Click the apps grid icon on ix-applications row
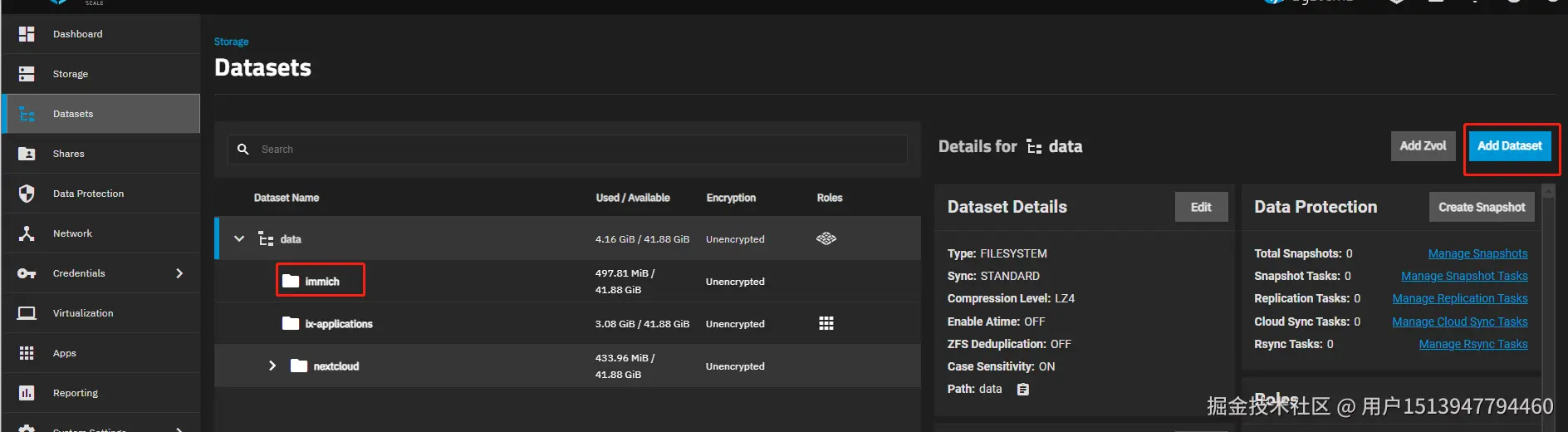The image size is (1568, 432). tap(826, 324)
